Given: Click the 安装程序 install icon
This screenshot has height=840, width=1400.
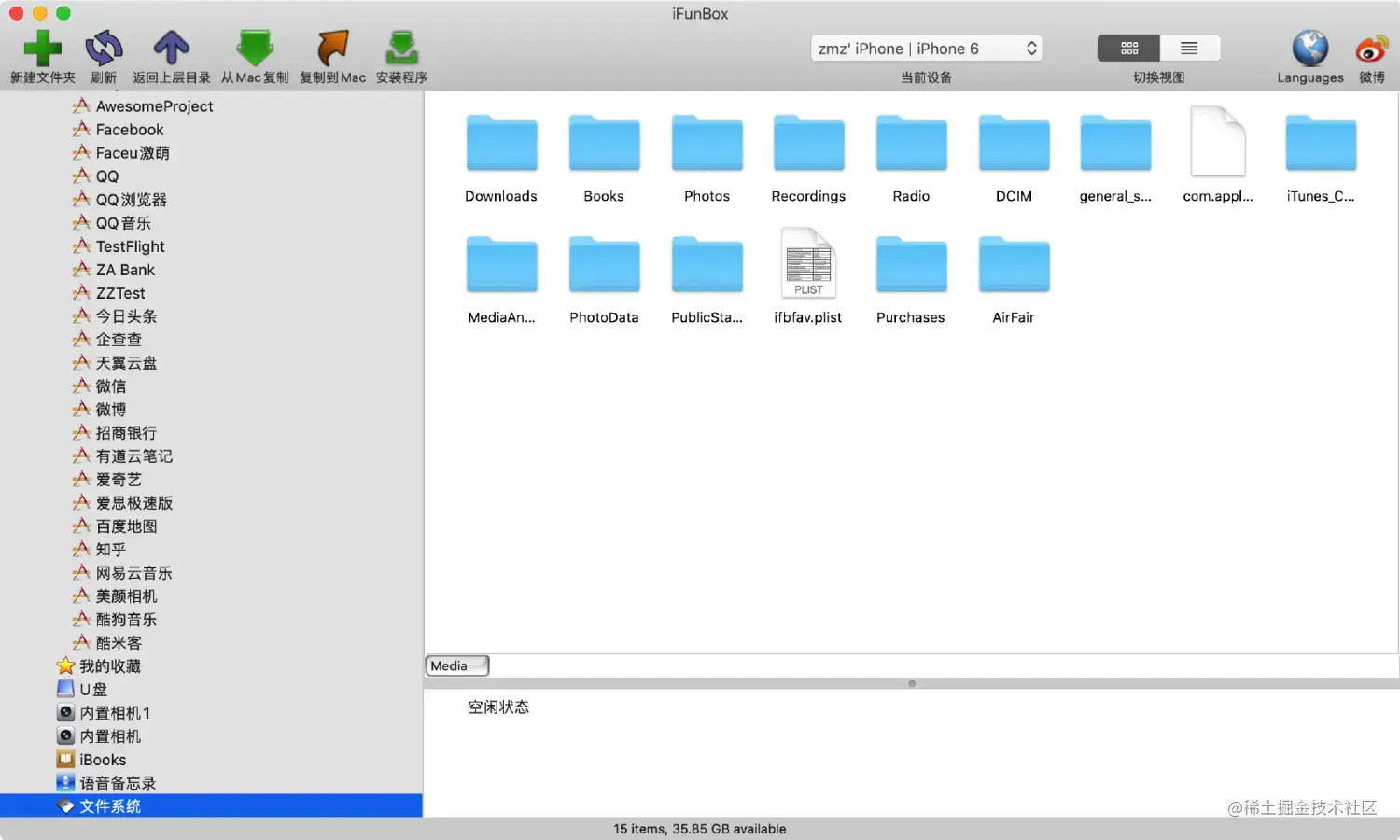Looking at the screenshot, I should 401,49.
